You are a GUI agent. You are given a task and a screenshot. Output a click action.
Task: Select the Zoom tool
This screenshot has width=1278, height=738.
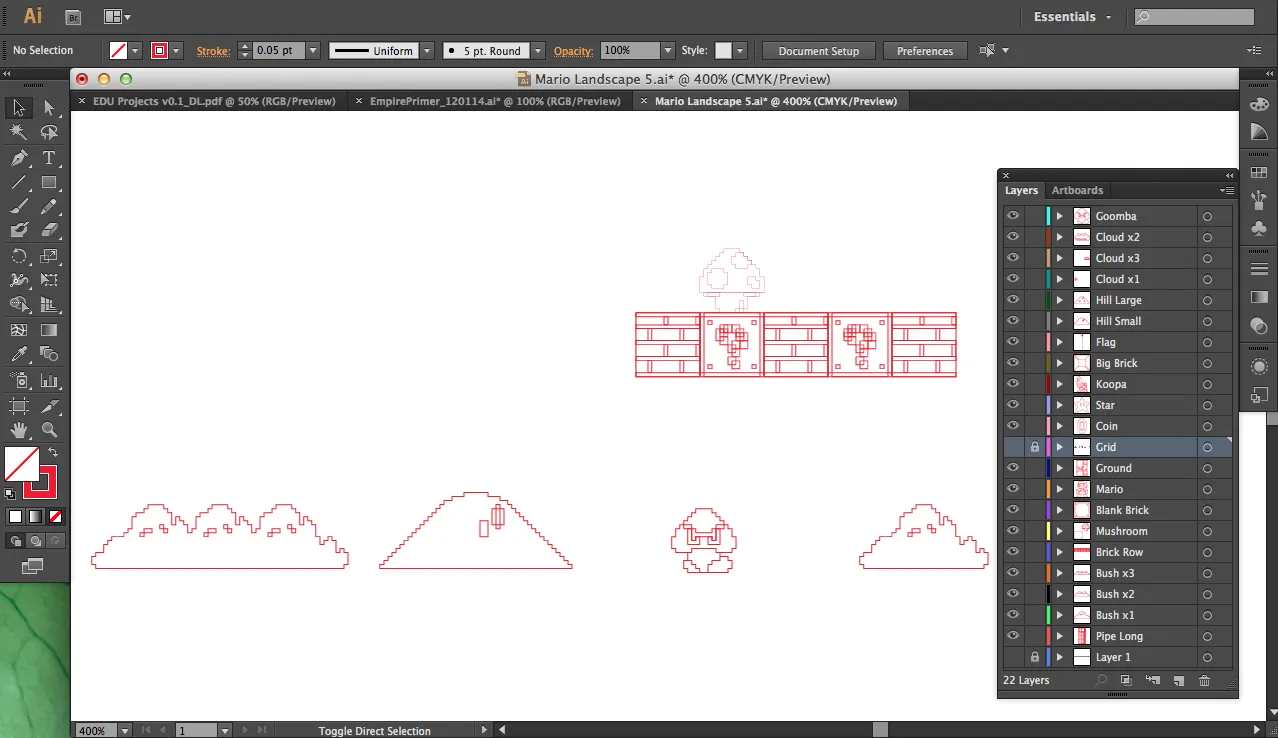coord(49,430)
